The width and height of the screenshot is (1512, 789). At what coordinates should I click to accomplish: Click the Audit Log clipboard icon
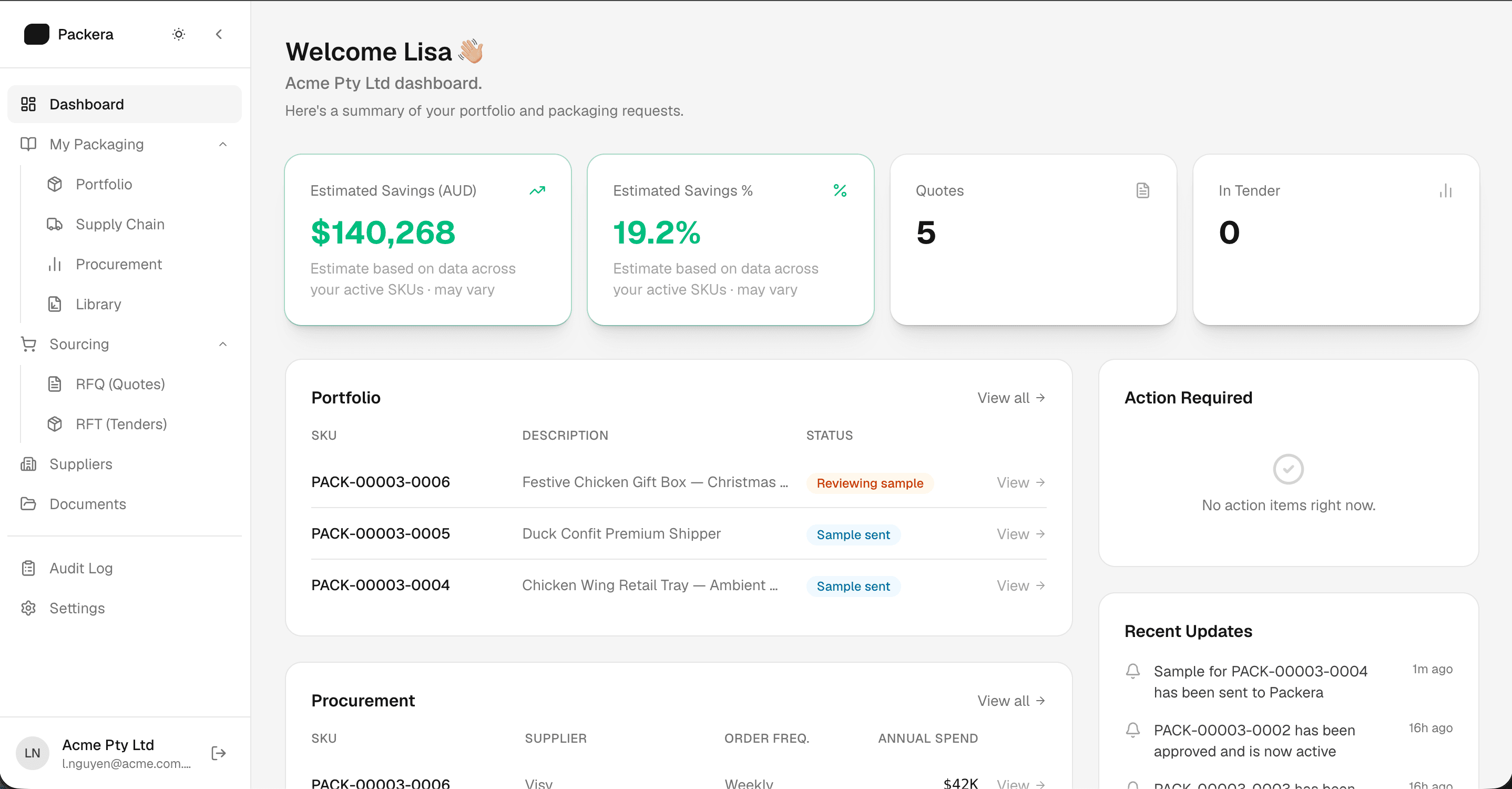[28, 568]
